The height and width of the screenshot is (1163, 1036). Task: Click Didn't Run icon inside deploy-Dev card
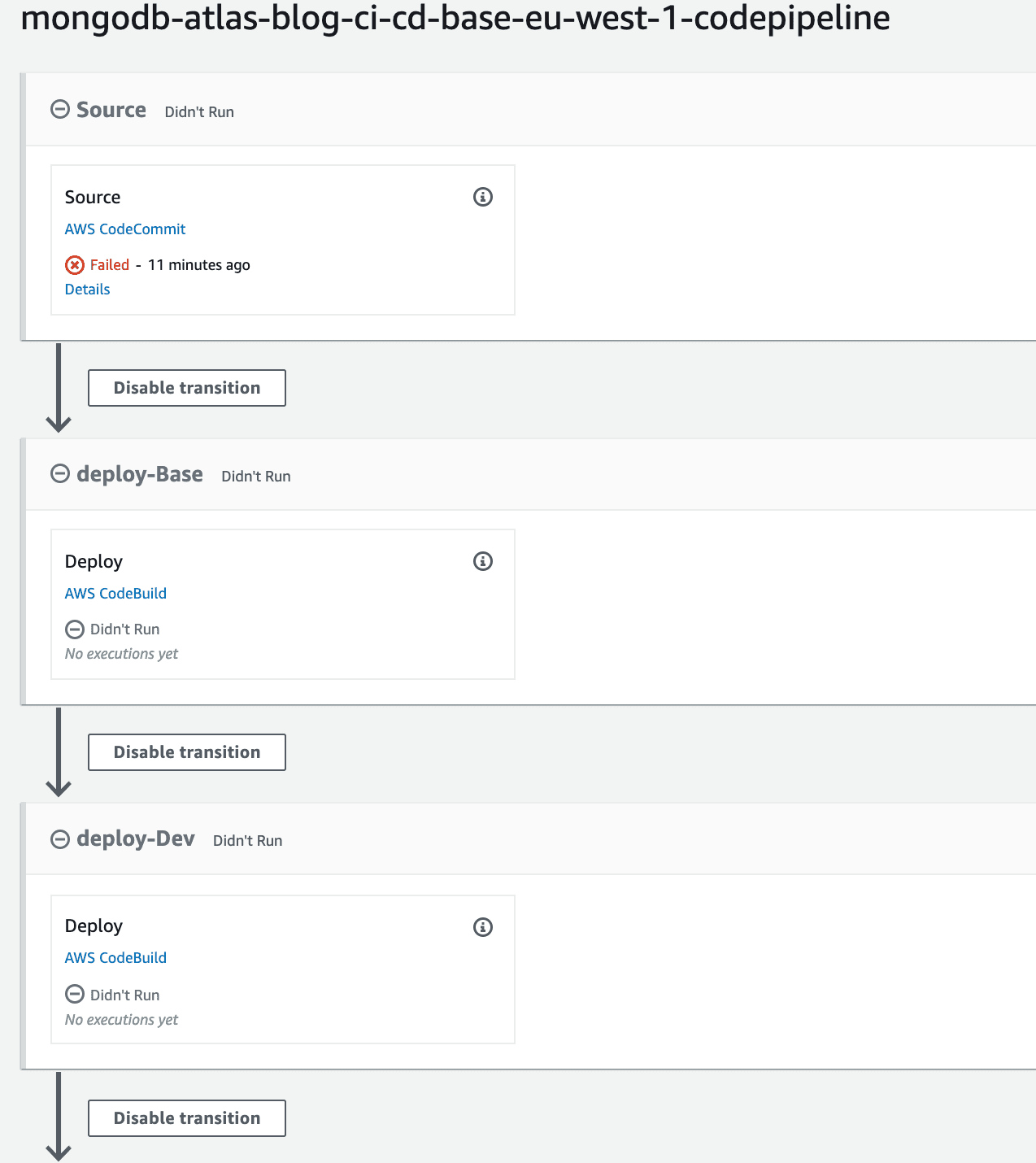coord(75,995)
